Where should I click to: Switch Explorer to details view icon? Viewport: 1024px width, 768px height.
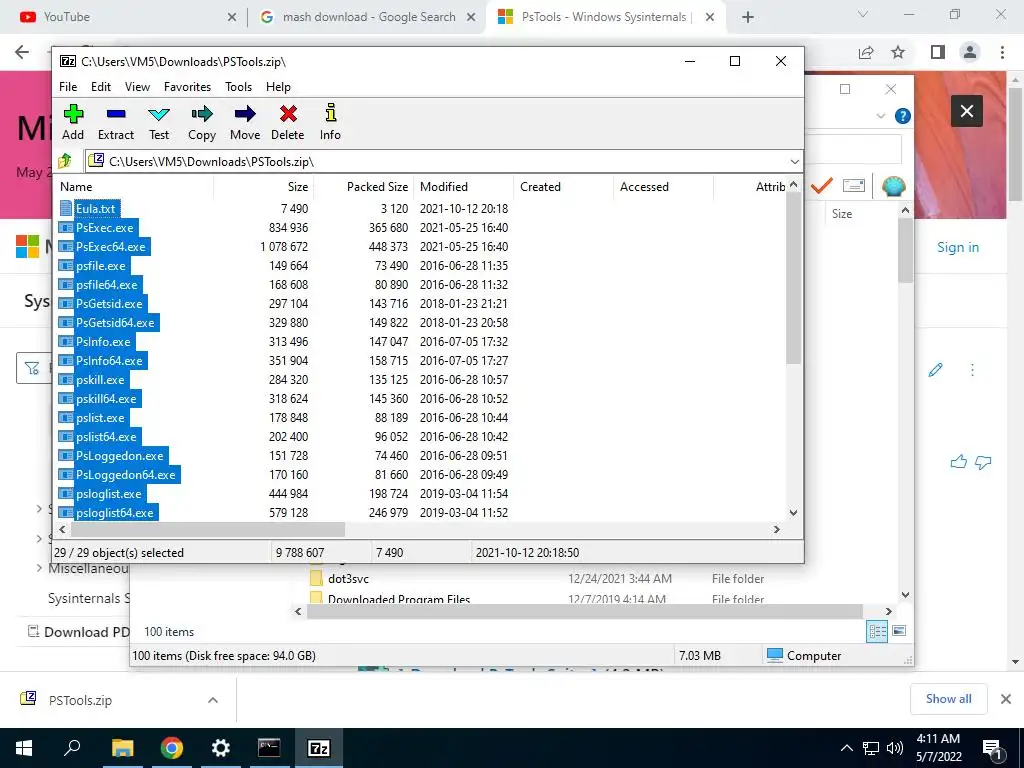(x=877, y=631)
